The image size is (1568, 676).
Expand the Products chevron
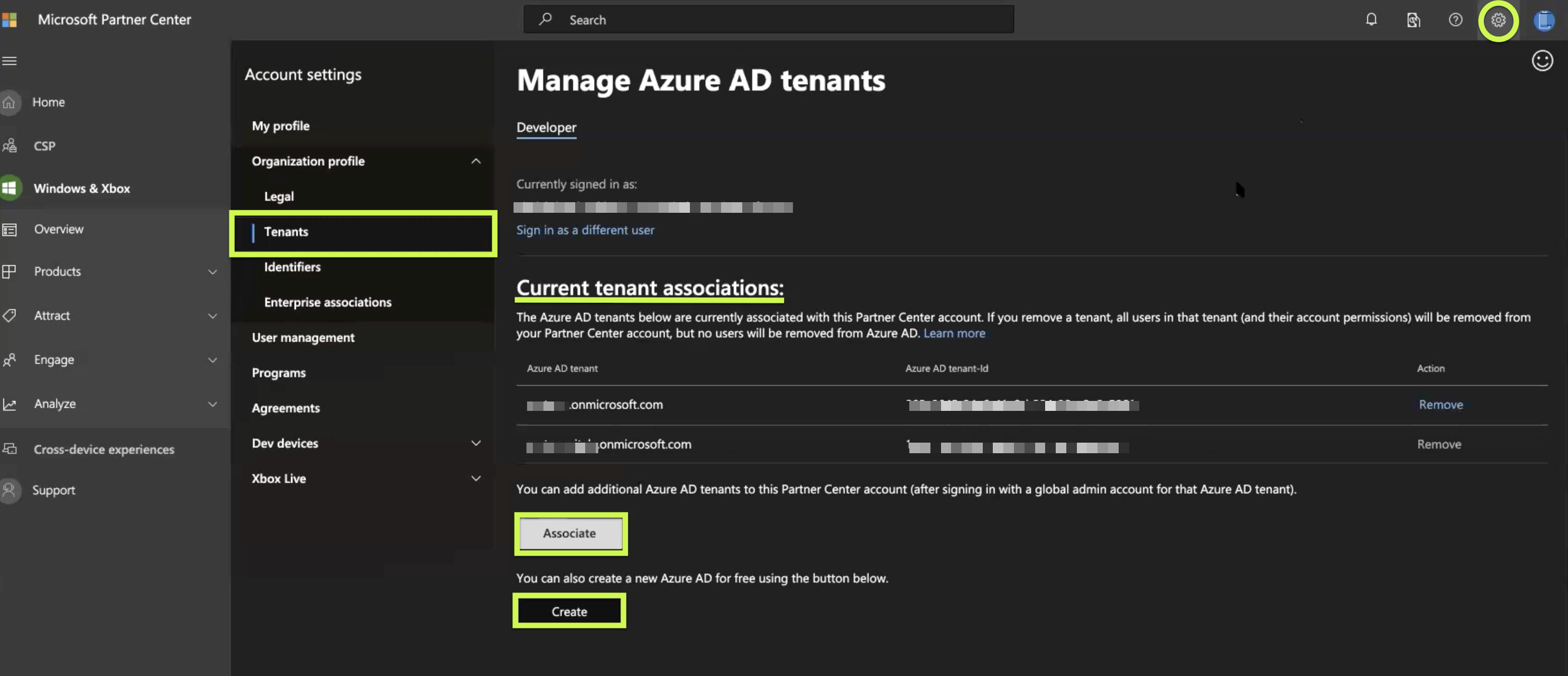(212, 272)
